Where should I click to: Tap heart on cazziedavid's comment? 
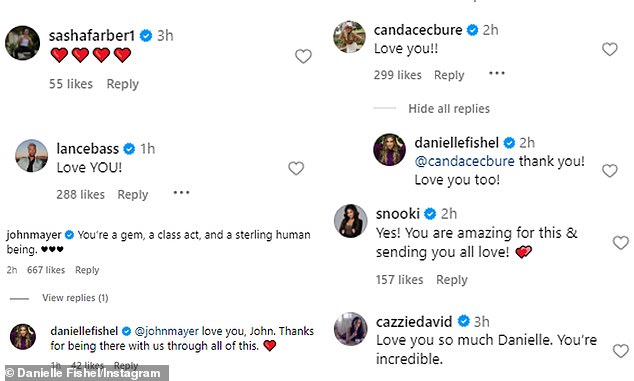621,350
